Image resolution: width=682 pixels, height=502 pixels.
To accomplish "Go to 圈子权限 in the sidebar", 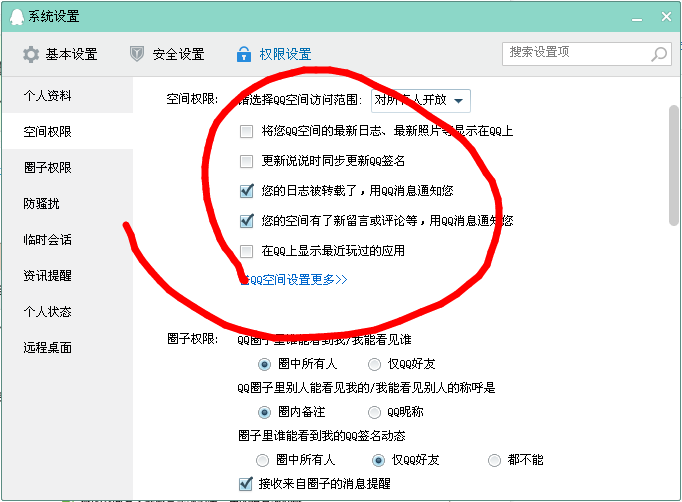I will tap(67, 167).
